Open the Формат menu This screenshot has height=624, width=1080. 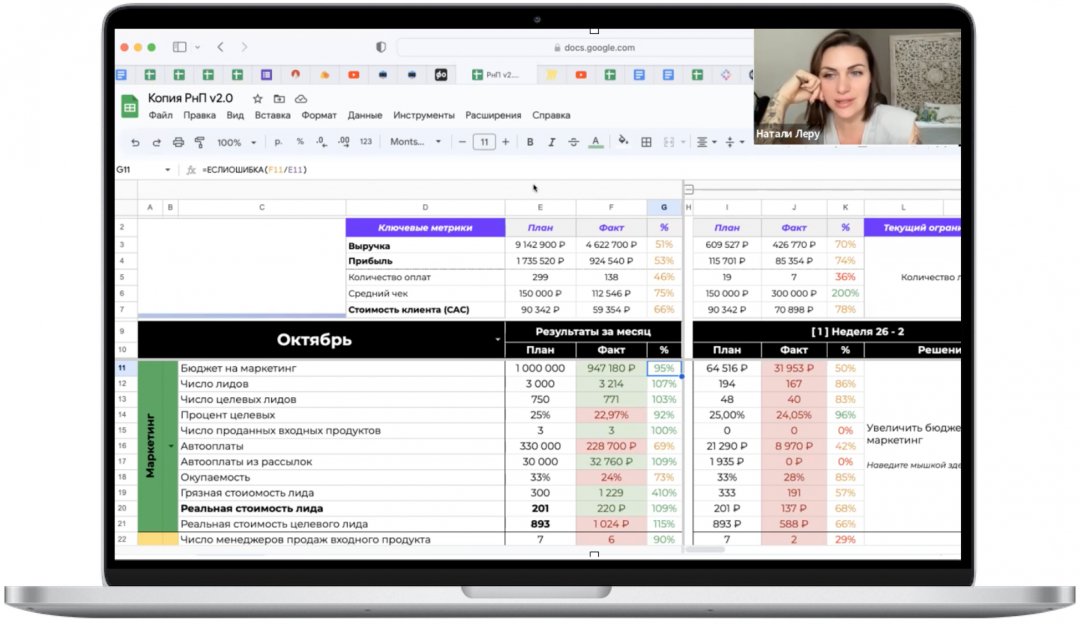pos(319,115)
